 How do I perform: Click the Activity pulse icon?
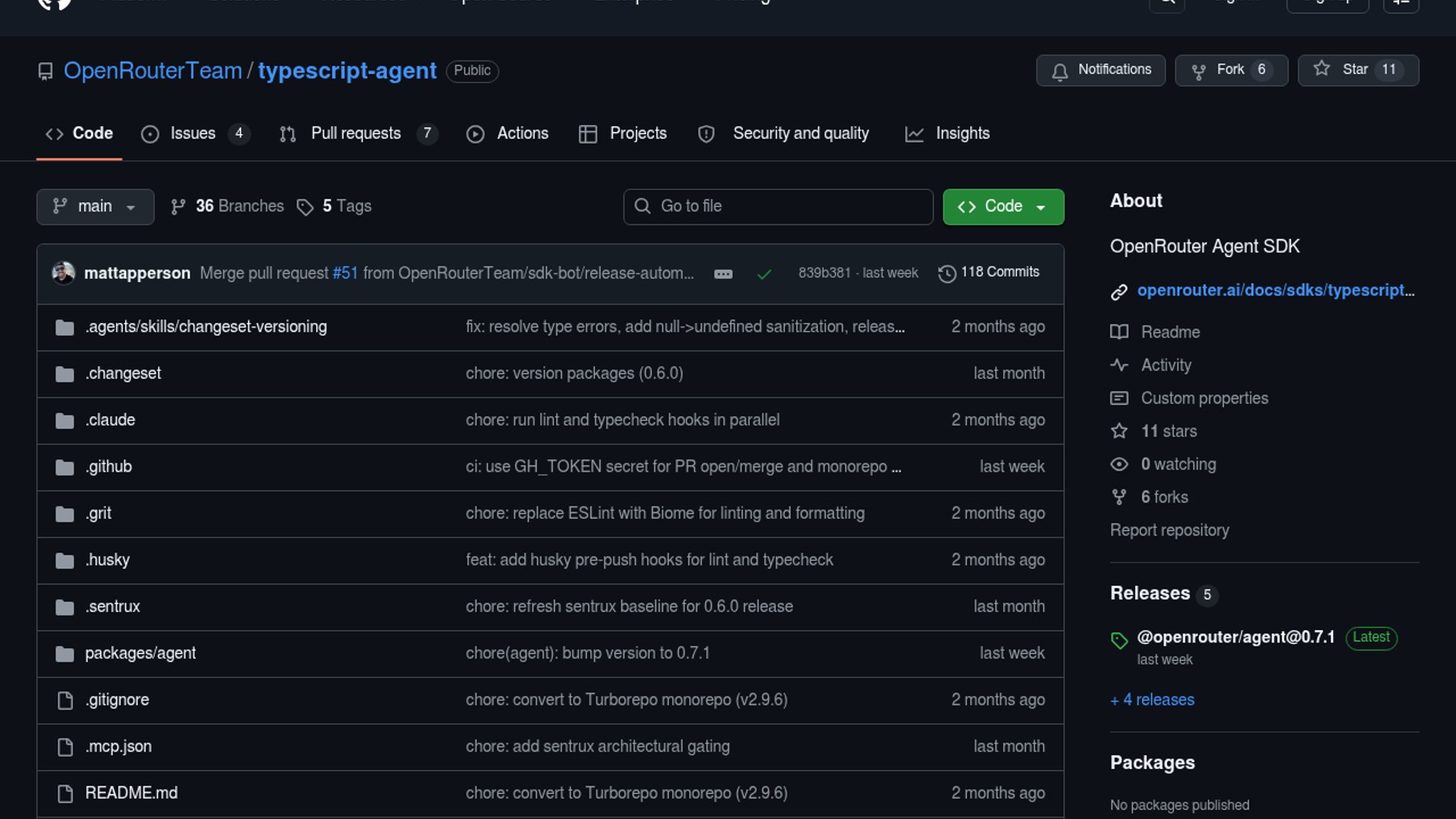(x=1119, y=366)
